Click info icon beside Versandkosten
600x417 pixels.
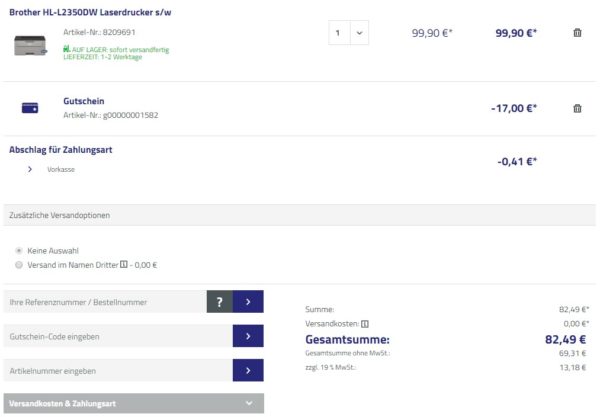coord(365,324)
